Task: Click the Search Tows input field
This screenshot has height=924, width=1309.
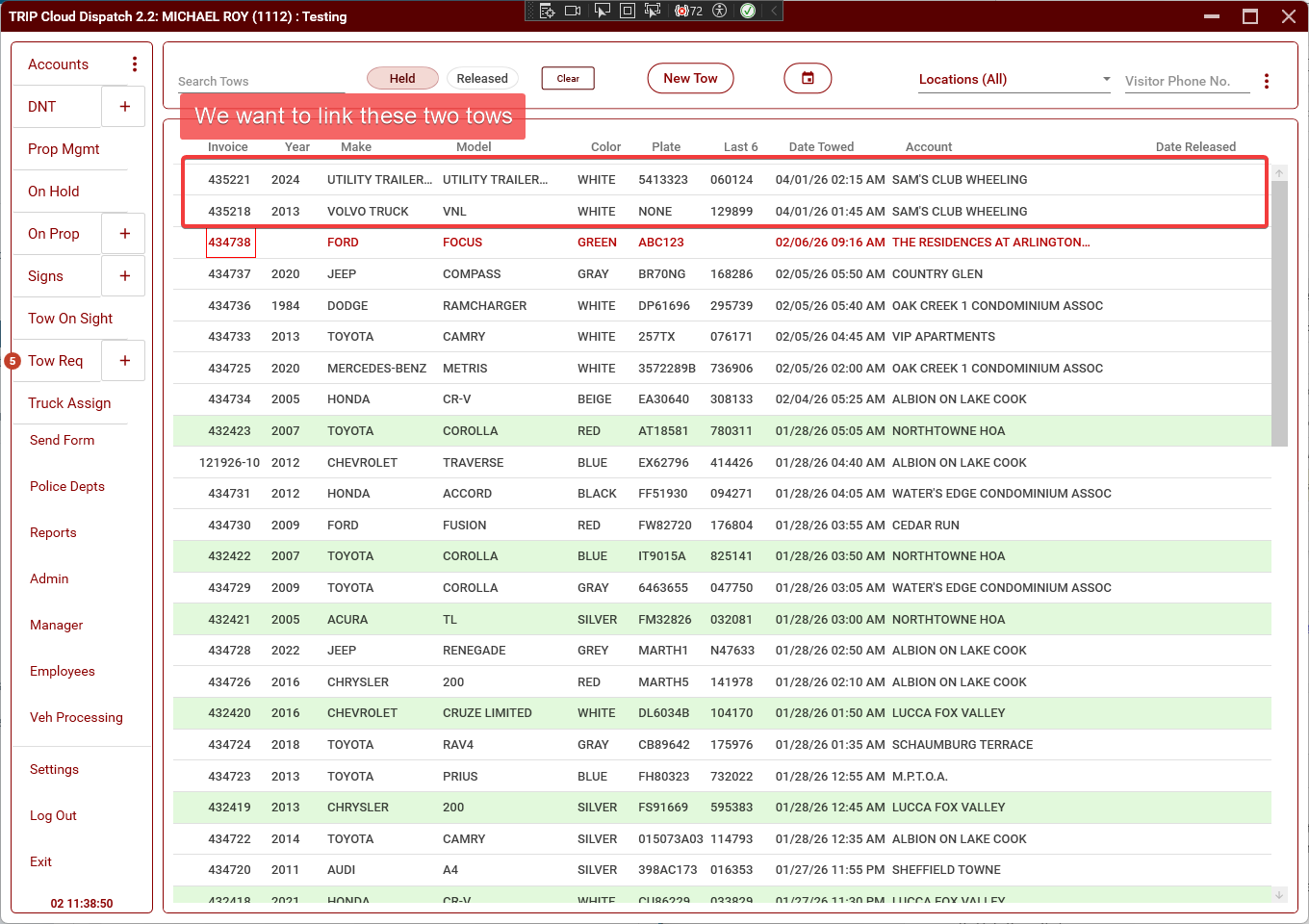Action: (x=260, y=82)
